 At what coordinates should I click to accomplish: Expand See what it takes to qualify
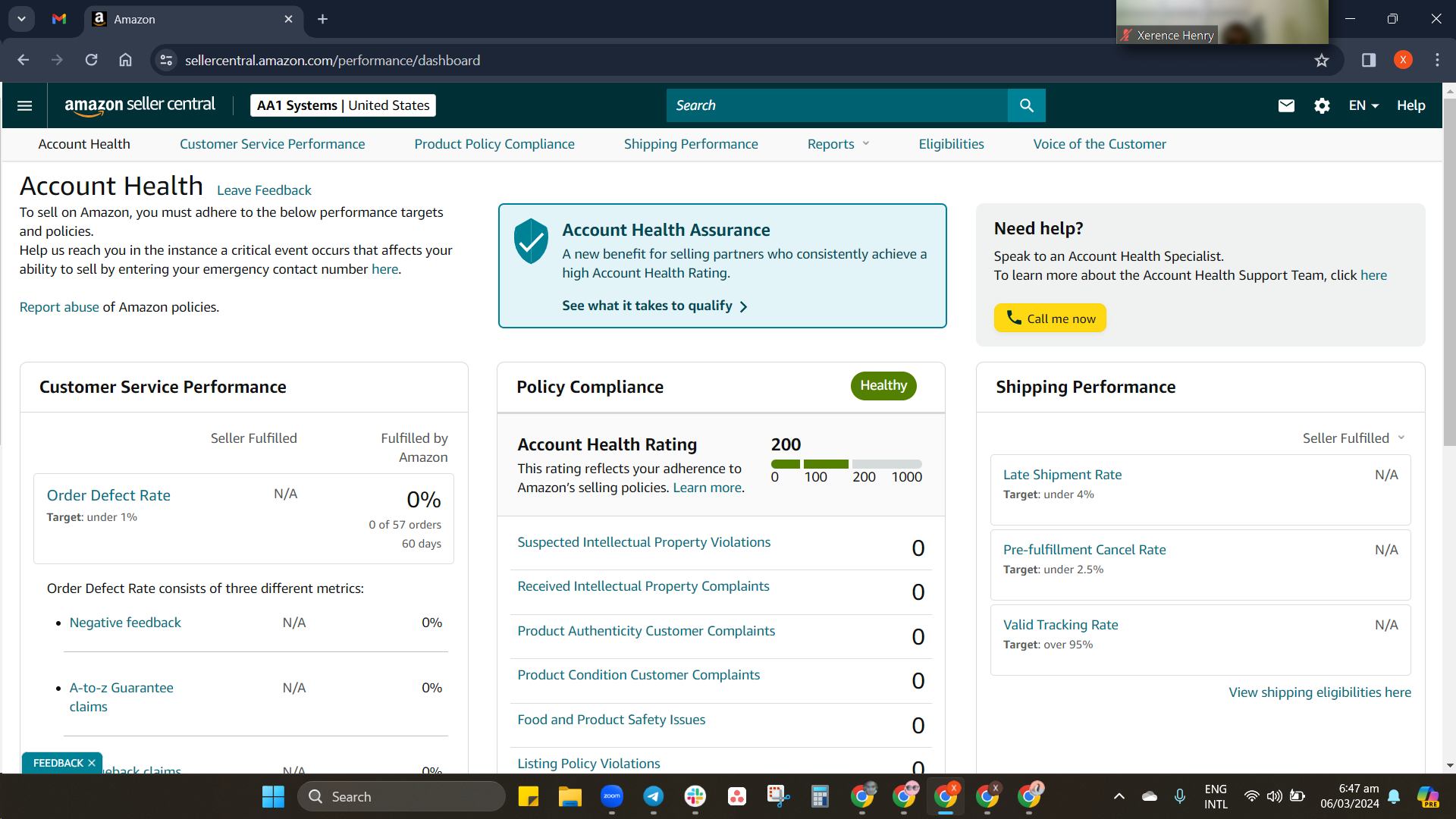[x=655, y=306]
